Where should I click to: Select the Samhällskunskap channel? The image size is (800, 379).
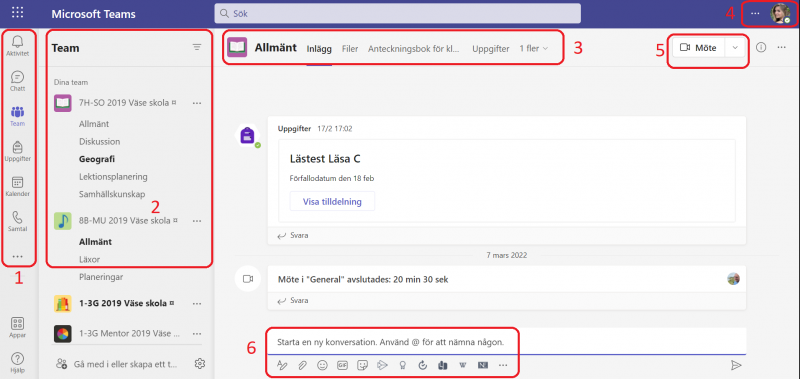pyautogui.click(x=112, y=194)
